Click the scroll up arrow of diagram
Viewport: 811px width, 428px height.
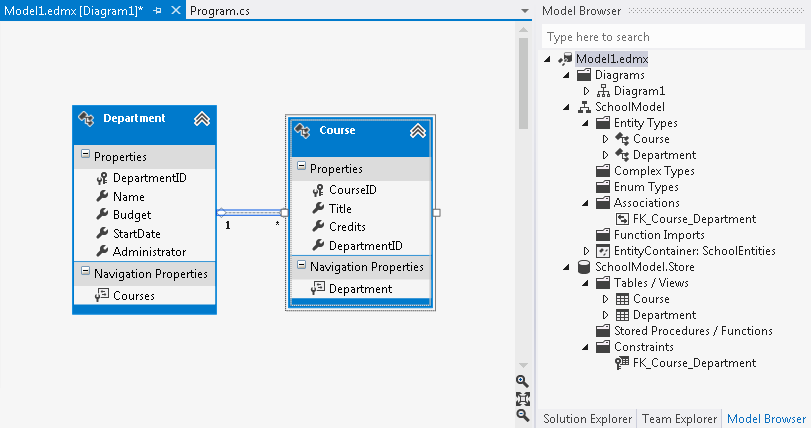[x=523, y=29]
